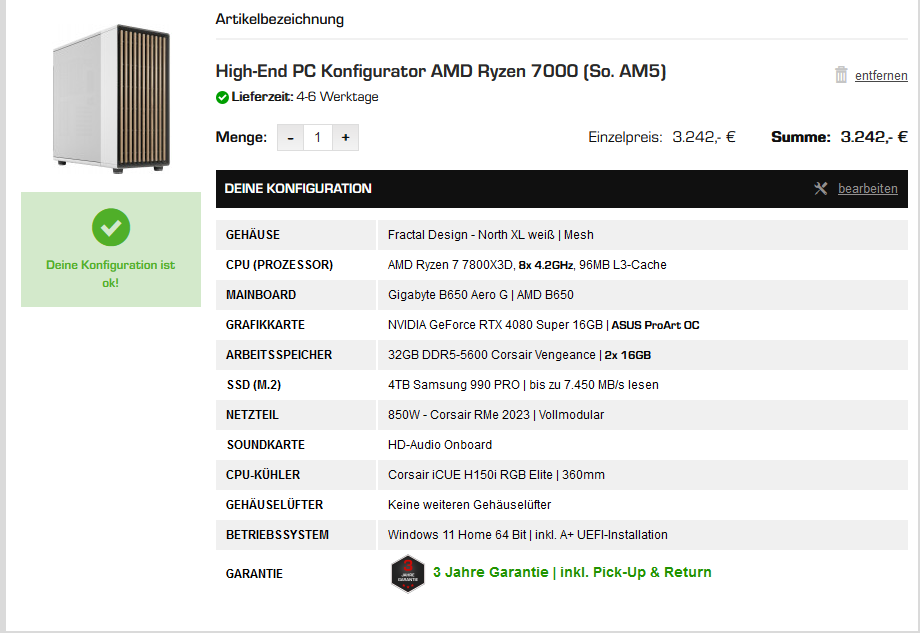Viewport: 920px width, 633px height.
Task: Click the GRAFIKKARTE row label
Action: tap(265, 324)
